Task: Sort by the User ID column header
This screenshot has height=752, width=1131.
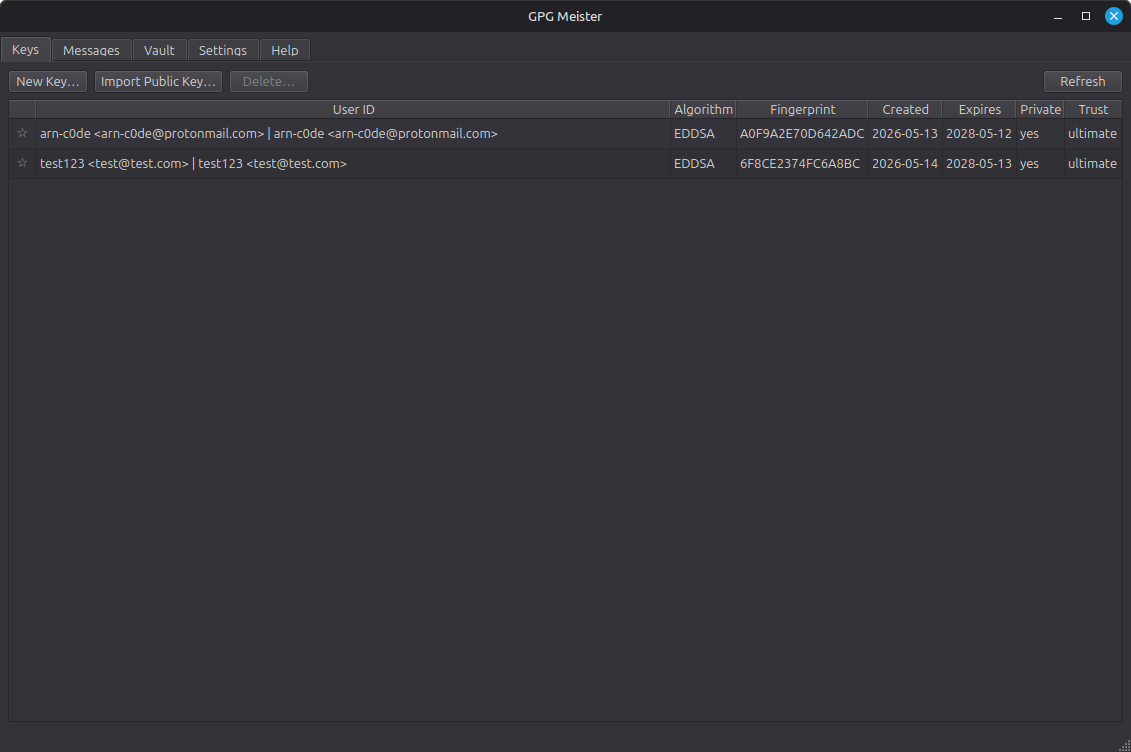Action: [353, 110]
